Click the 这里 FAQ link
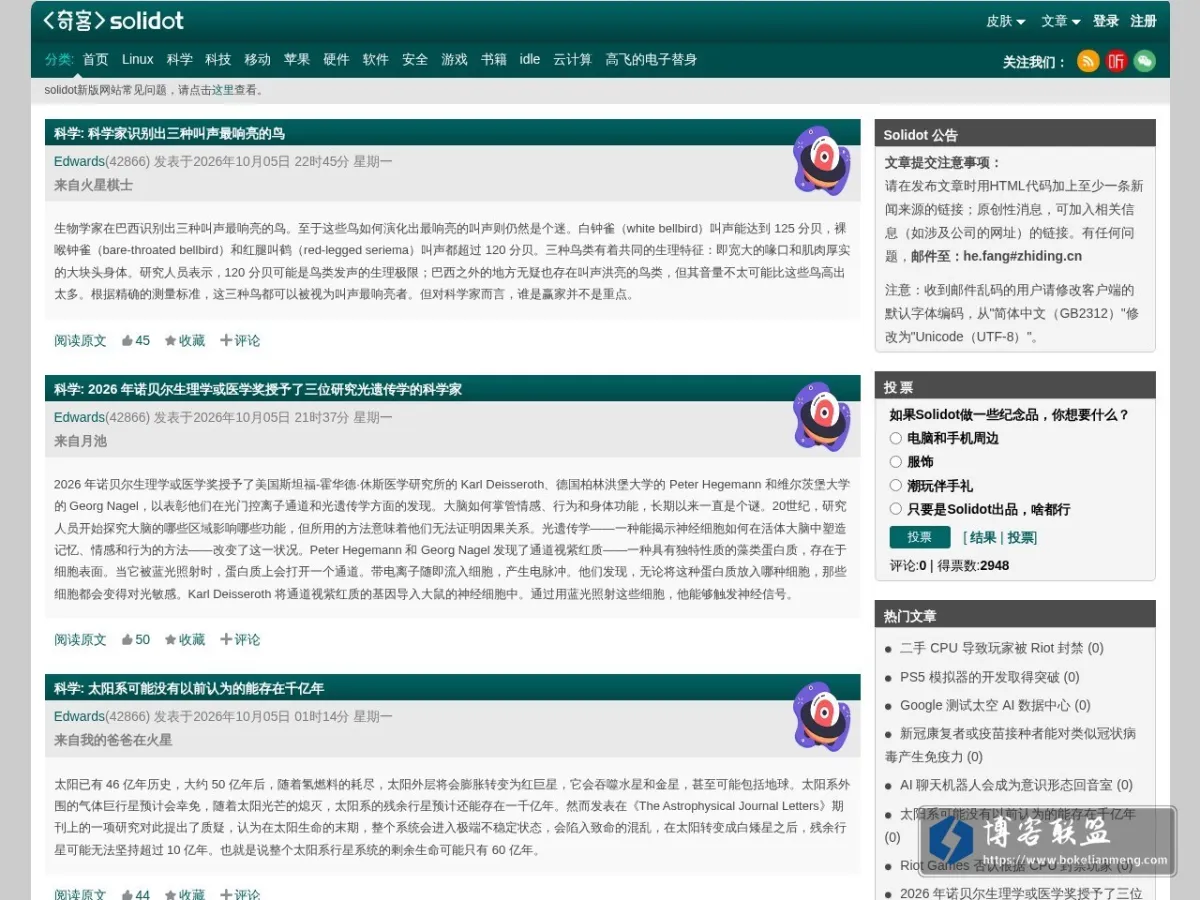The image size is (1200, 900). pyautogui.click(x=222, y=90)
